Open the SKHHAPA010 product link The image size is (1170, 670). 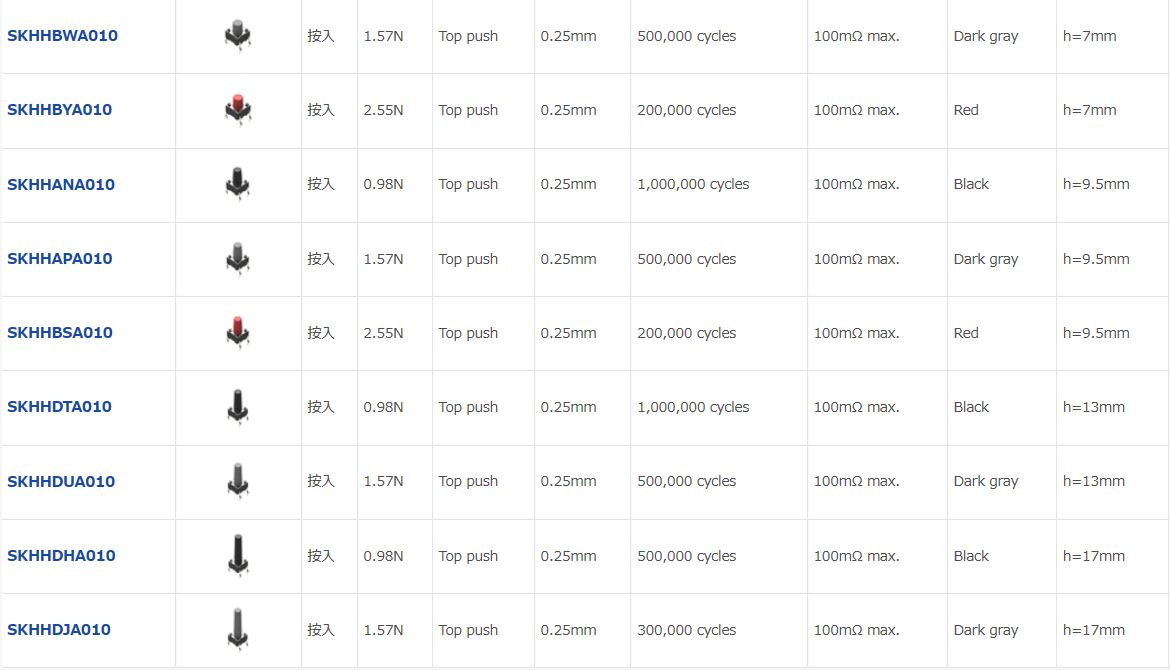pos(60,259)
